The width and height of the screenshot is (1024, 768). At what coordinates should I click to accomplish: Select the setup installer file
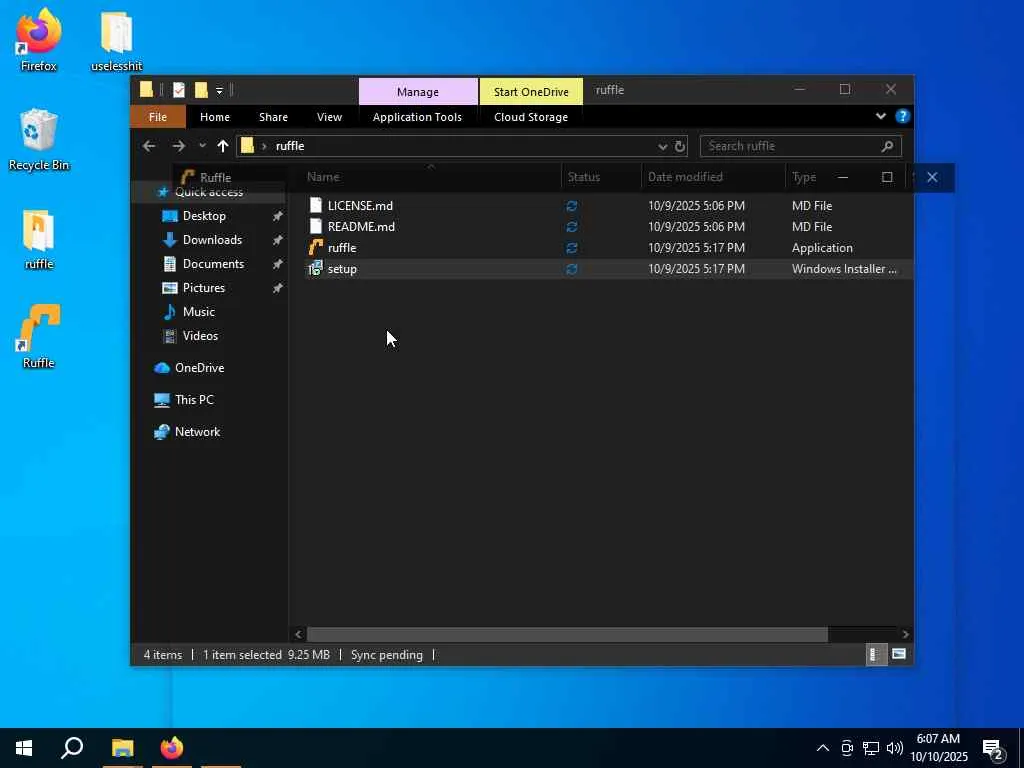342,268
